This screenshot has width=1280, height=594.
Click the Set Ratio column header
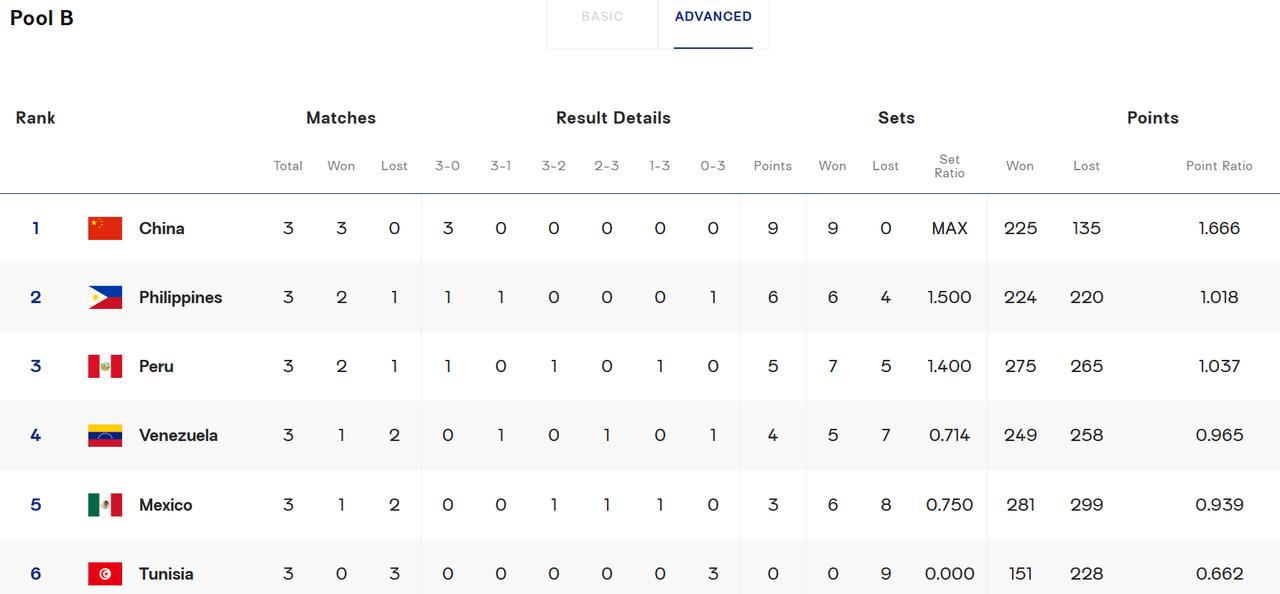click(x=950, y=166)
